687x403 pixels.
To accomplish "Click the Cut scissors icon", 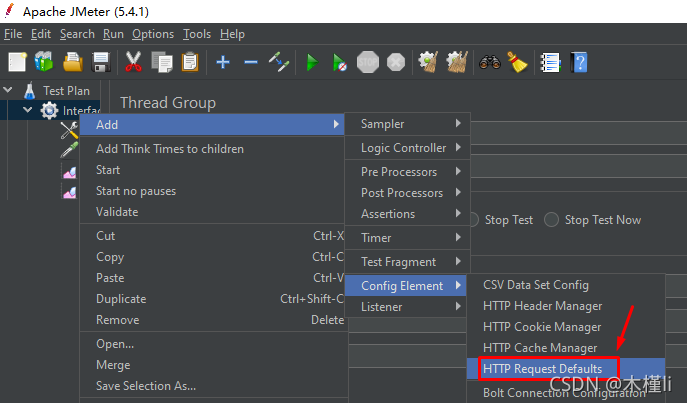I will (133, 62).
